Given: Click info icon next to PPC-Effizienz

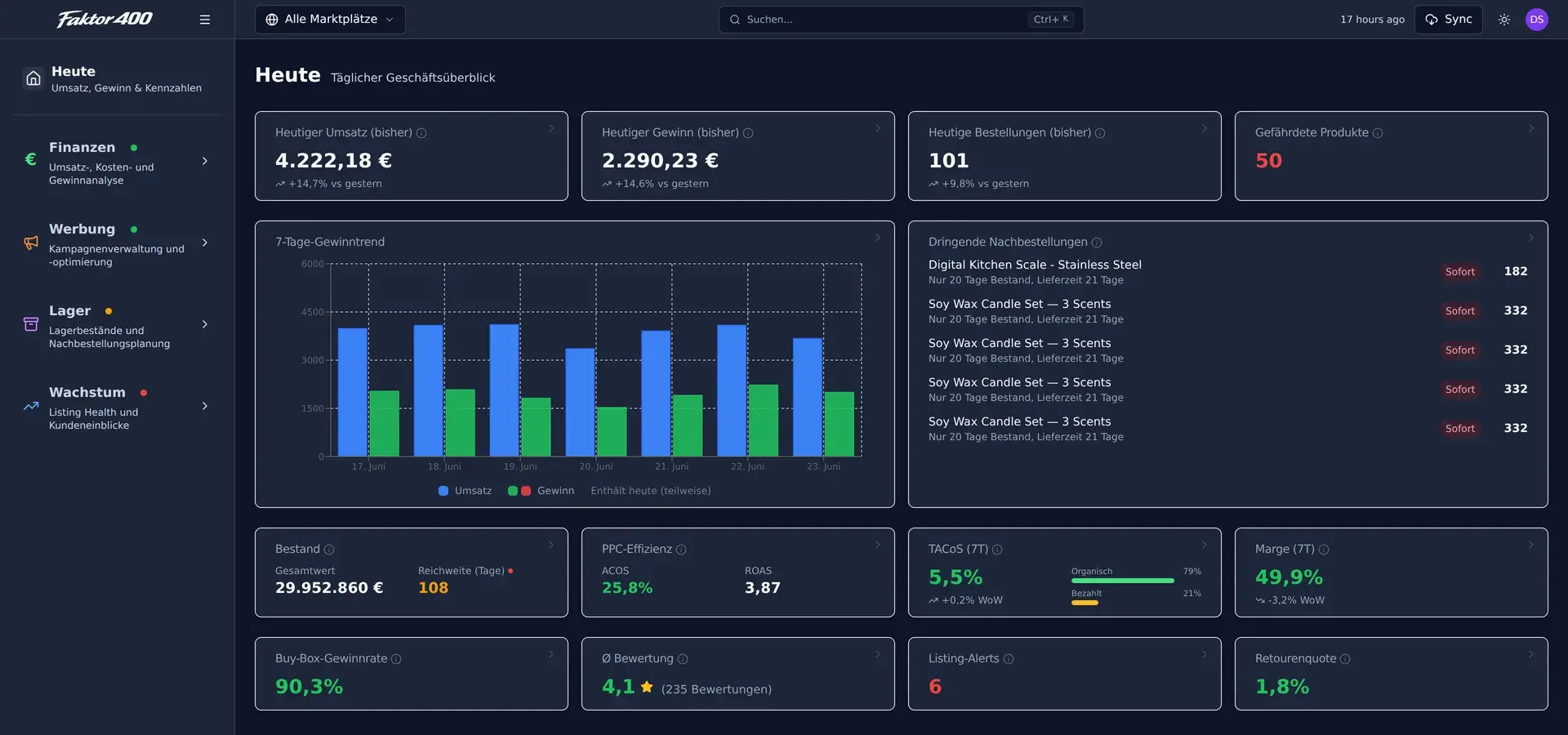Looking at the screenshot, I should (681, 550).
